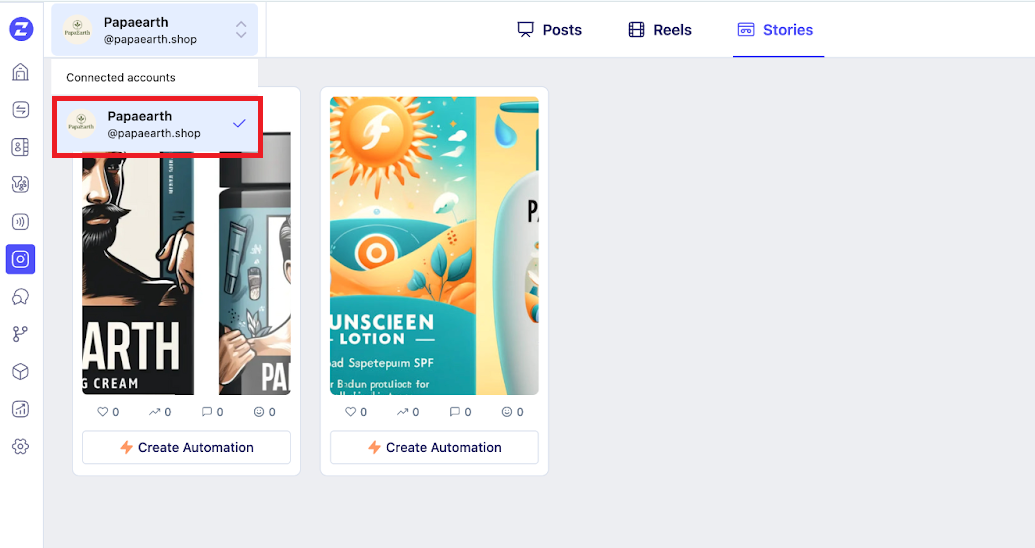Switch to the Stories tab
1035x548 pixels.
pos(776,30)
